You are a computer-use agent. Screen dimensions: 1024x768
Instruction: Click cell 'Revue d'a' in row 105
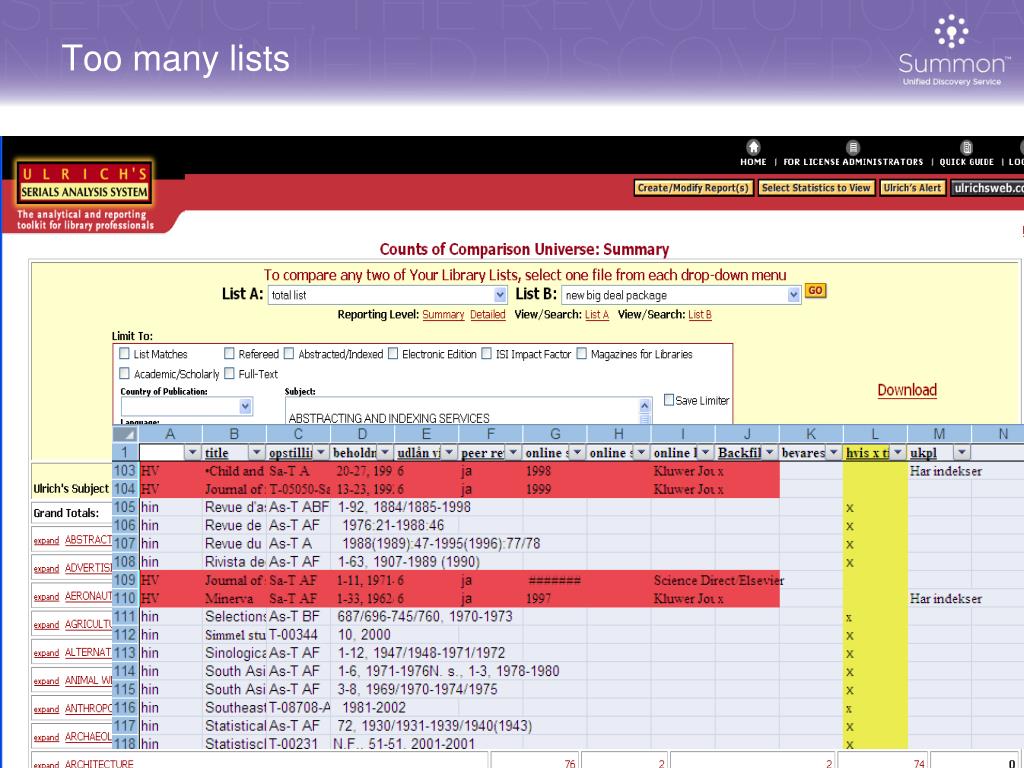(235, 507)
